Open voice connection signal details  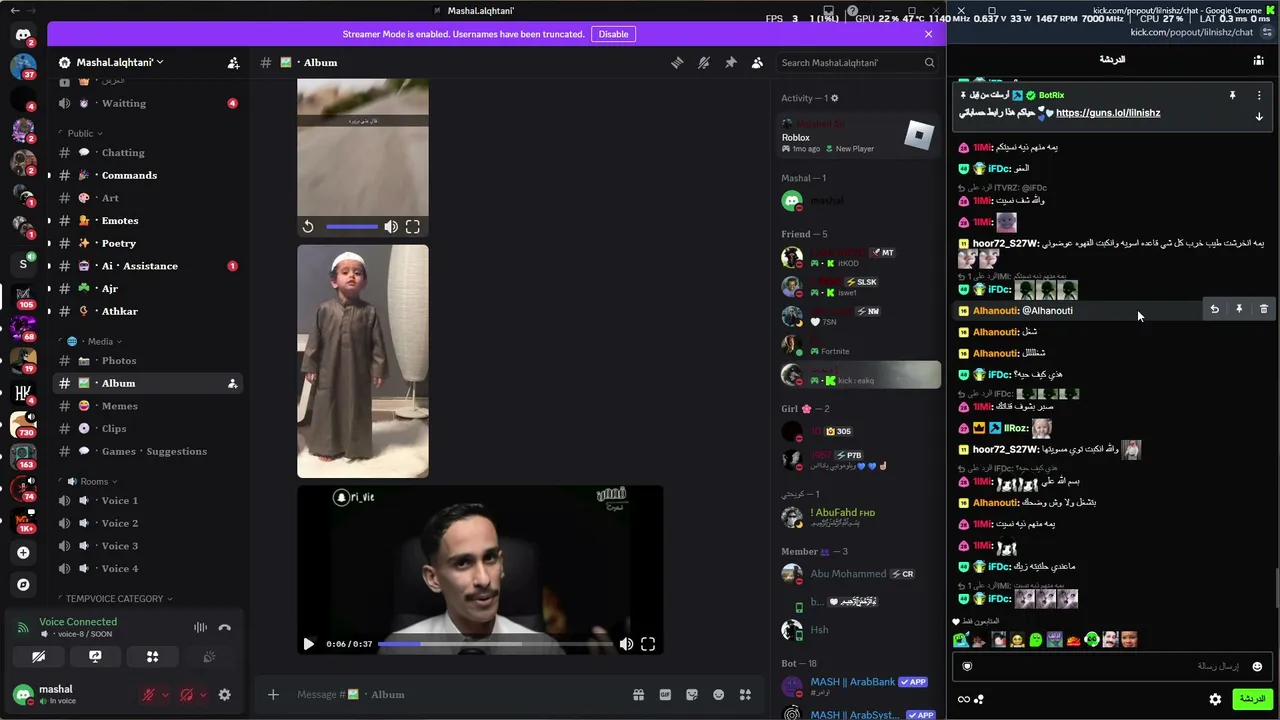coord(23,627)
